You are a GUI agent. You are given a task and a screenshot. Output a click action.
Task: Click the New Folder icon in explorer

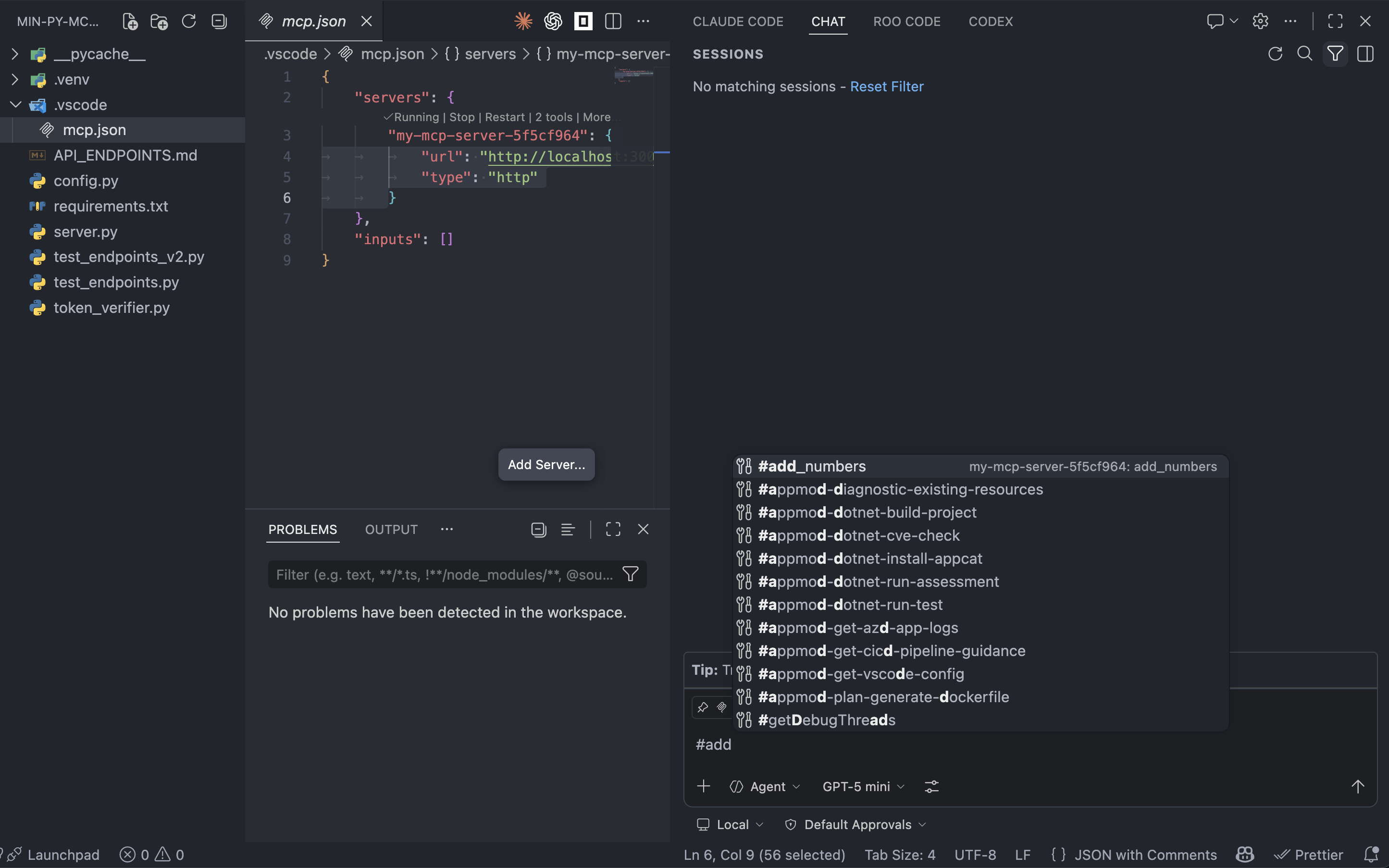pos(159,21)
